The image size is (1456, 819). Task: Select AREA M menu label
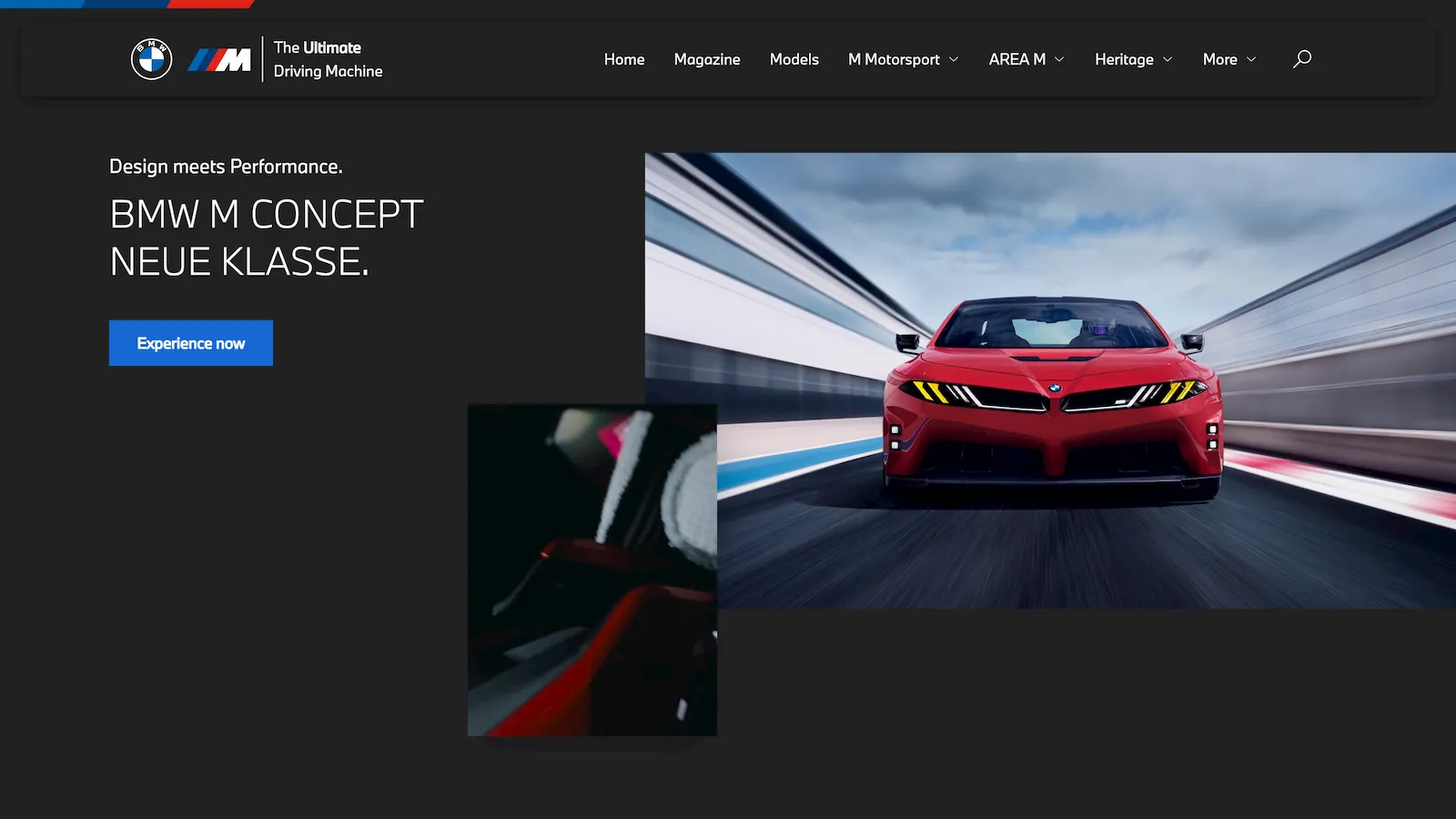point(1017,59)
